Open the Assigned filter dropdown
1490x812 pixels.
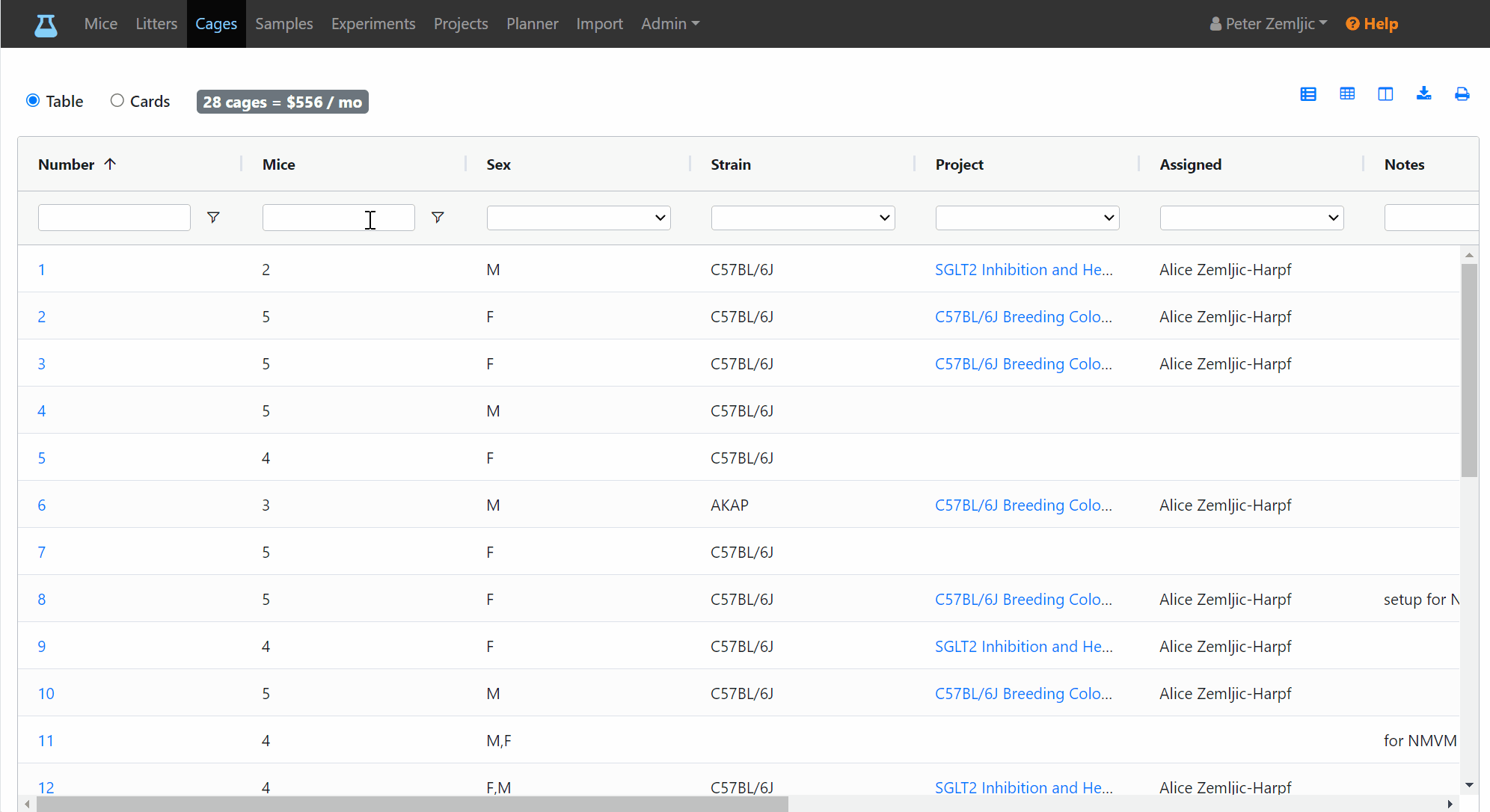click(1251, 218)
